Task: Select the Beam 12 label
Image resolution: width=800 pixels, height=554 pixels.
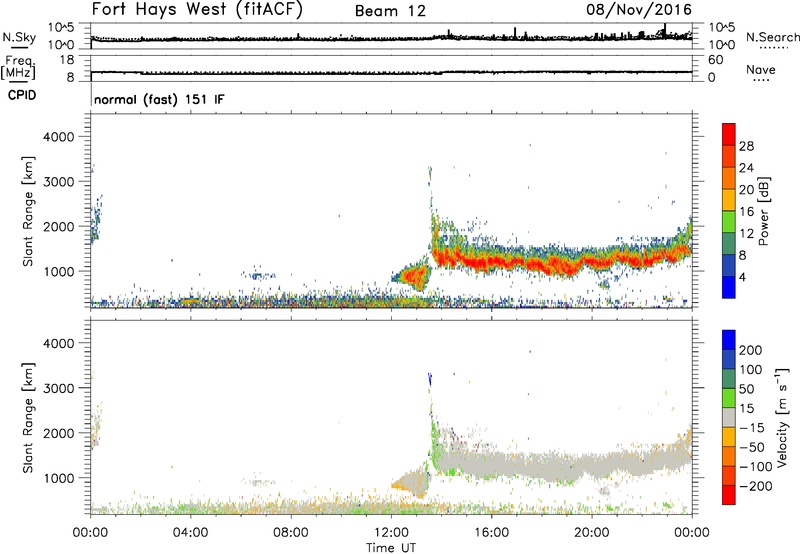Action: coord(390,11)
